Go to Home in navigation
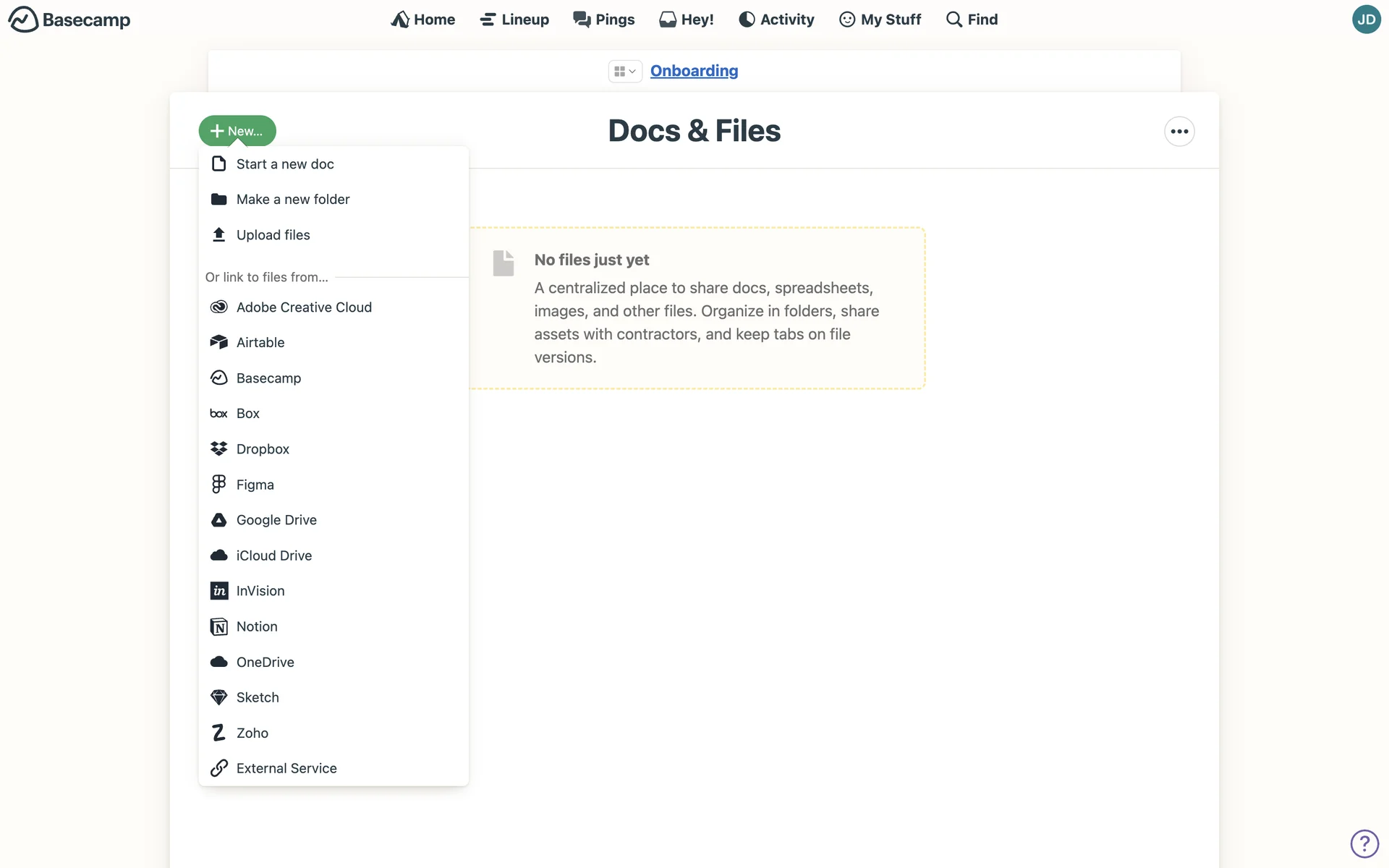 point(423,20)
